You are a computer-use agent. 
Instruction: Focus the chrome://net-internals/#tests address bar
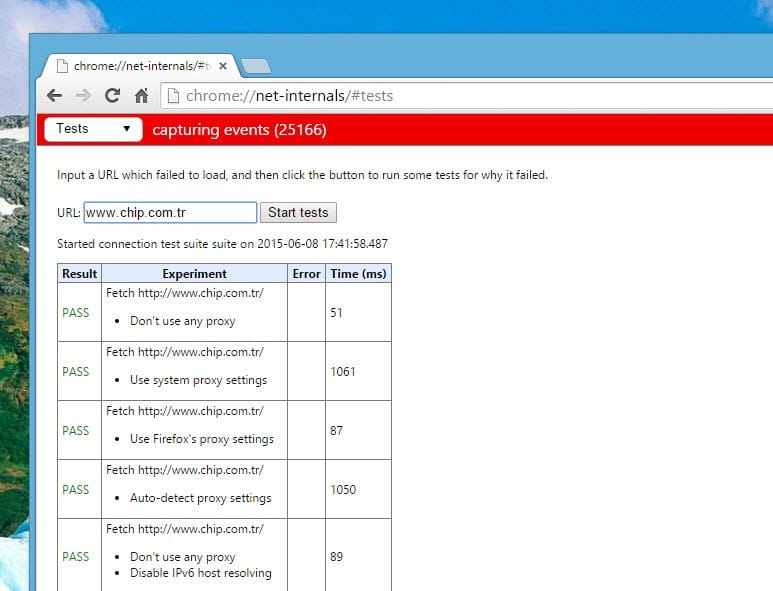(466, 96)
